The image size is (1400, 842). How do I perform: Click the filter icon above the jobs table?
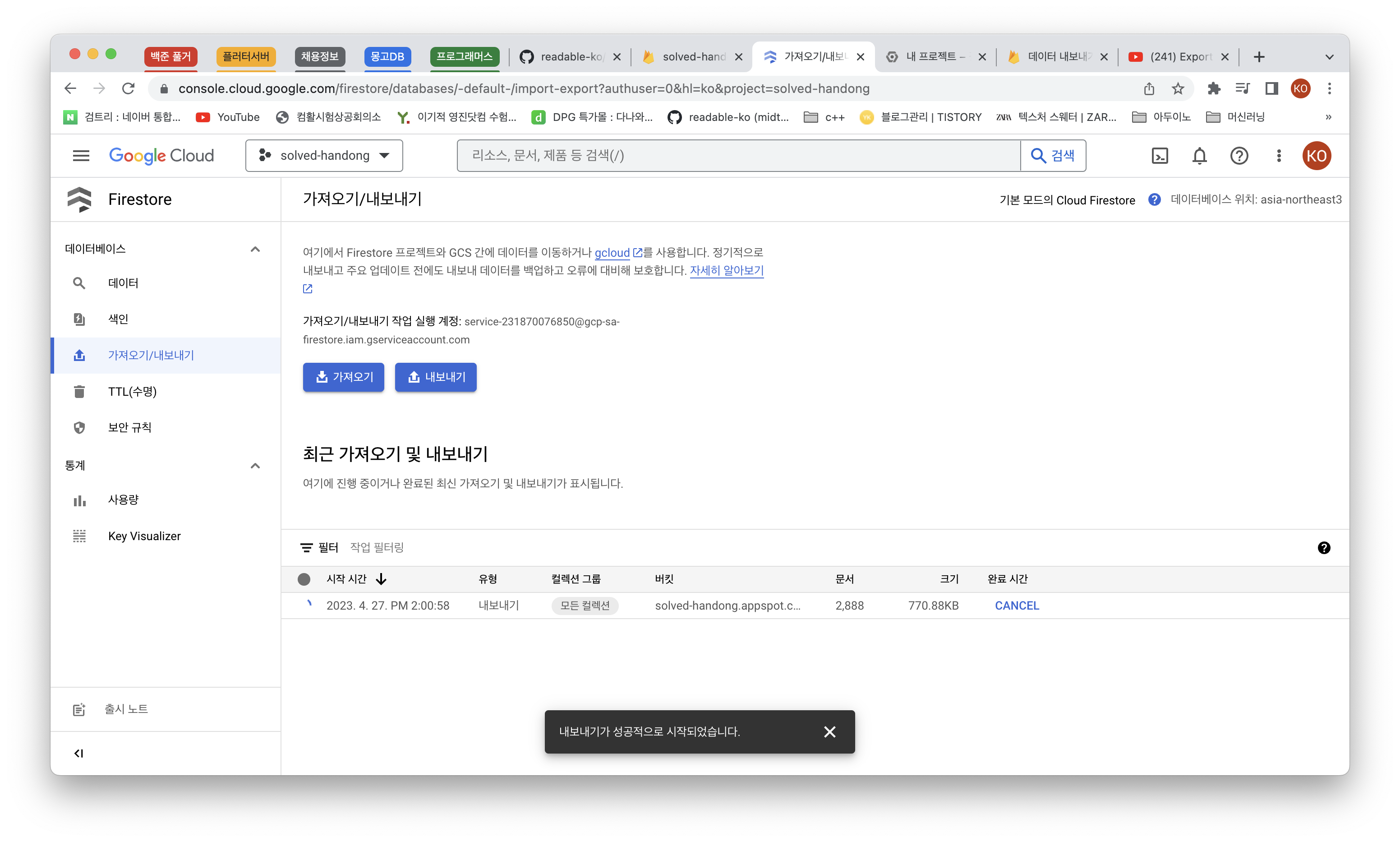point(306,547)
